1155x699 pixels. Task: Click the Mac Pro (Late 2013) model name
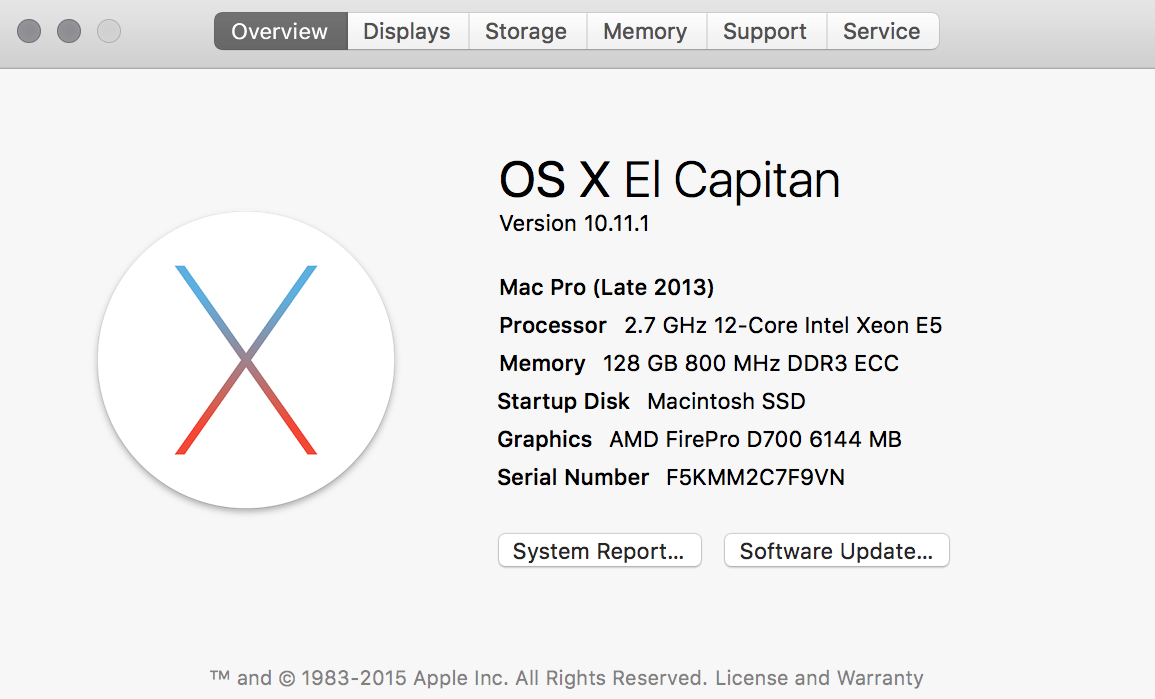[606, 288]
